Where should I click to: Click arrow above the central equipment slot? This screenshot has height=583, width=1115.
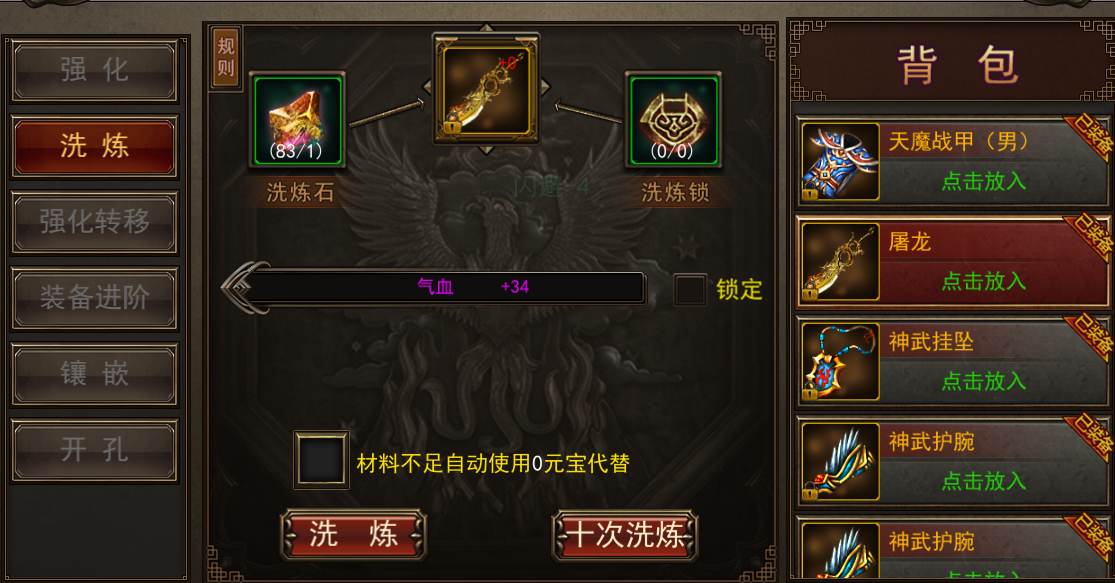tap(486, 28)
